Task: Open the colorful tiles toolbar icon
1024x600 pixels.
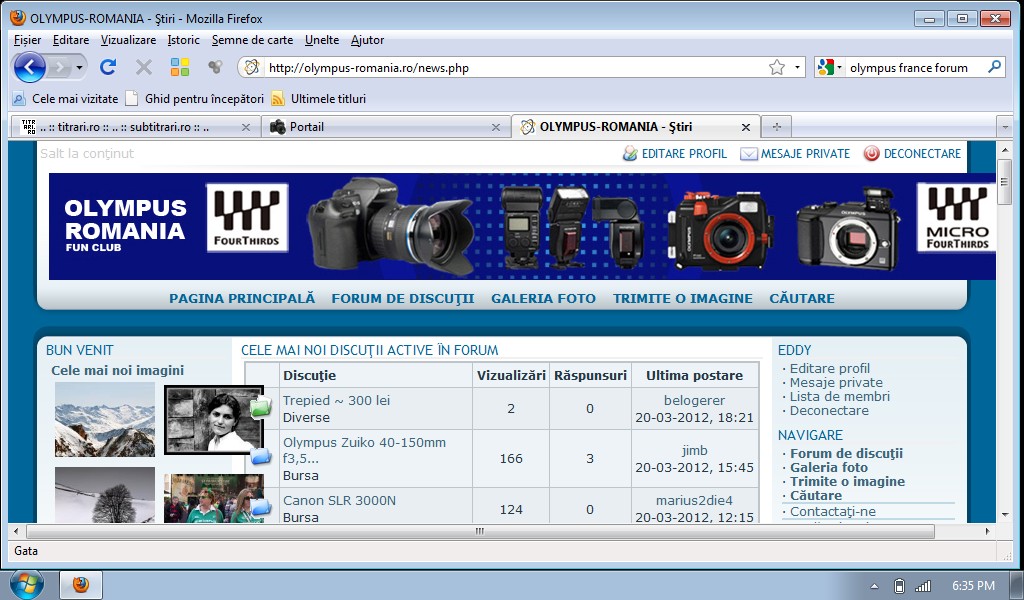Action: [180, 67]
